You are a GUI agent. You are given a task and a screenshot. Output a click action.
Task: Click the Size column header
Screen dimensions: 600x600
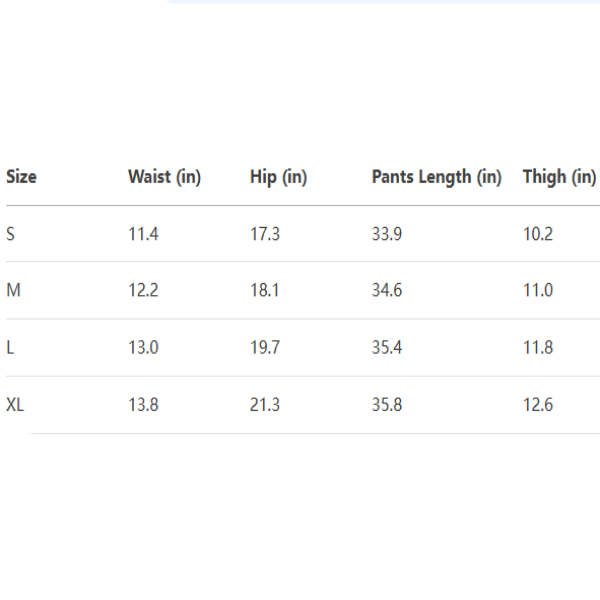coord(21,177)
